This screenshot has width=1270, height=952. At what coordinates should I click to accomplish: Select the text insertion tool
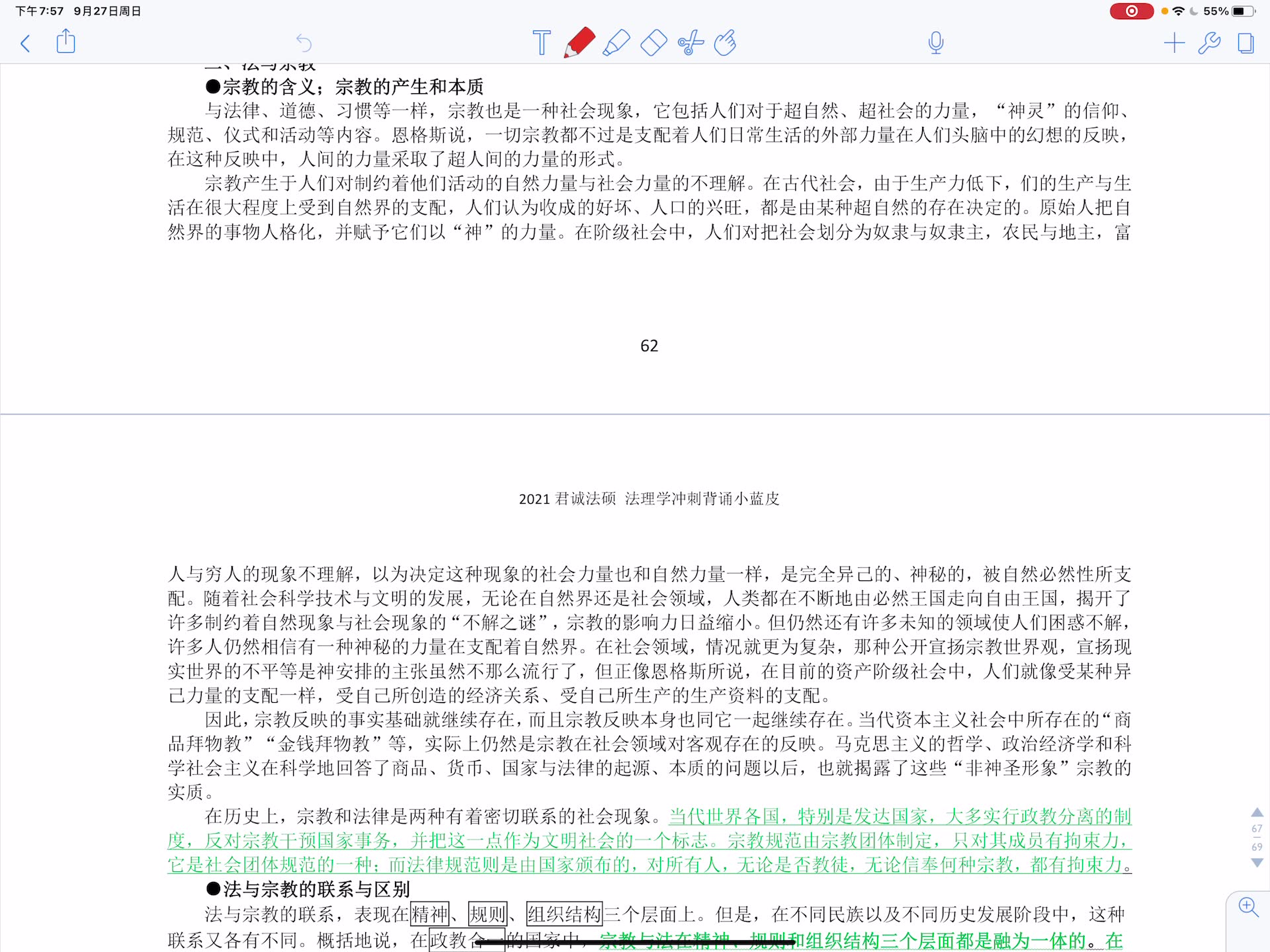pos(541,42)
